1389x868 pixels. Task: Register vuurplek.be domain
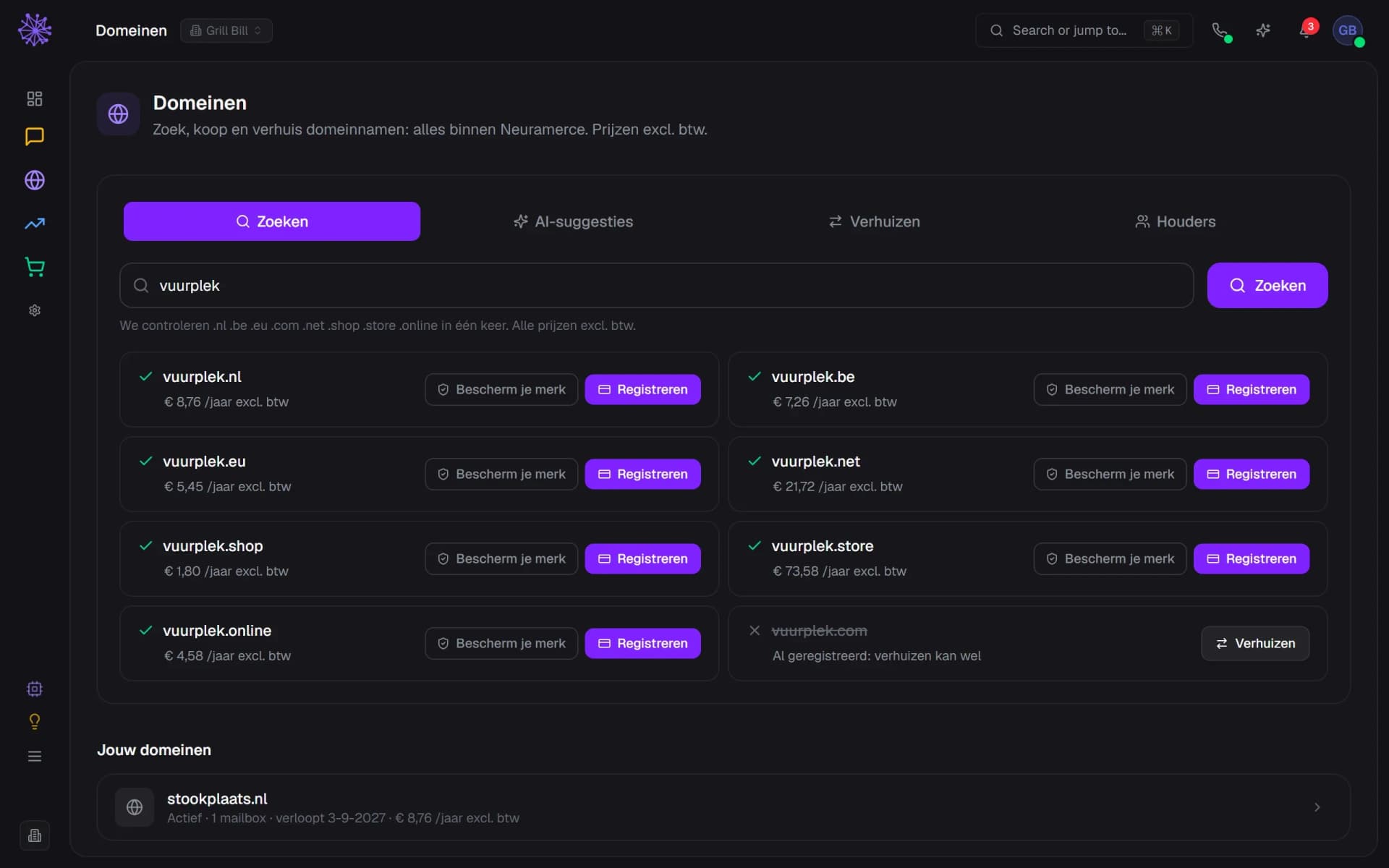tap(1252, 389)
